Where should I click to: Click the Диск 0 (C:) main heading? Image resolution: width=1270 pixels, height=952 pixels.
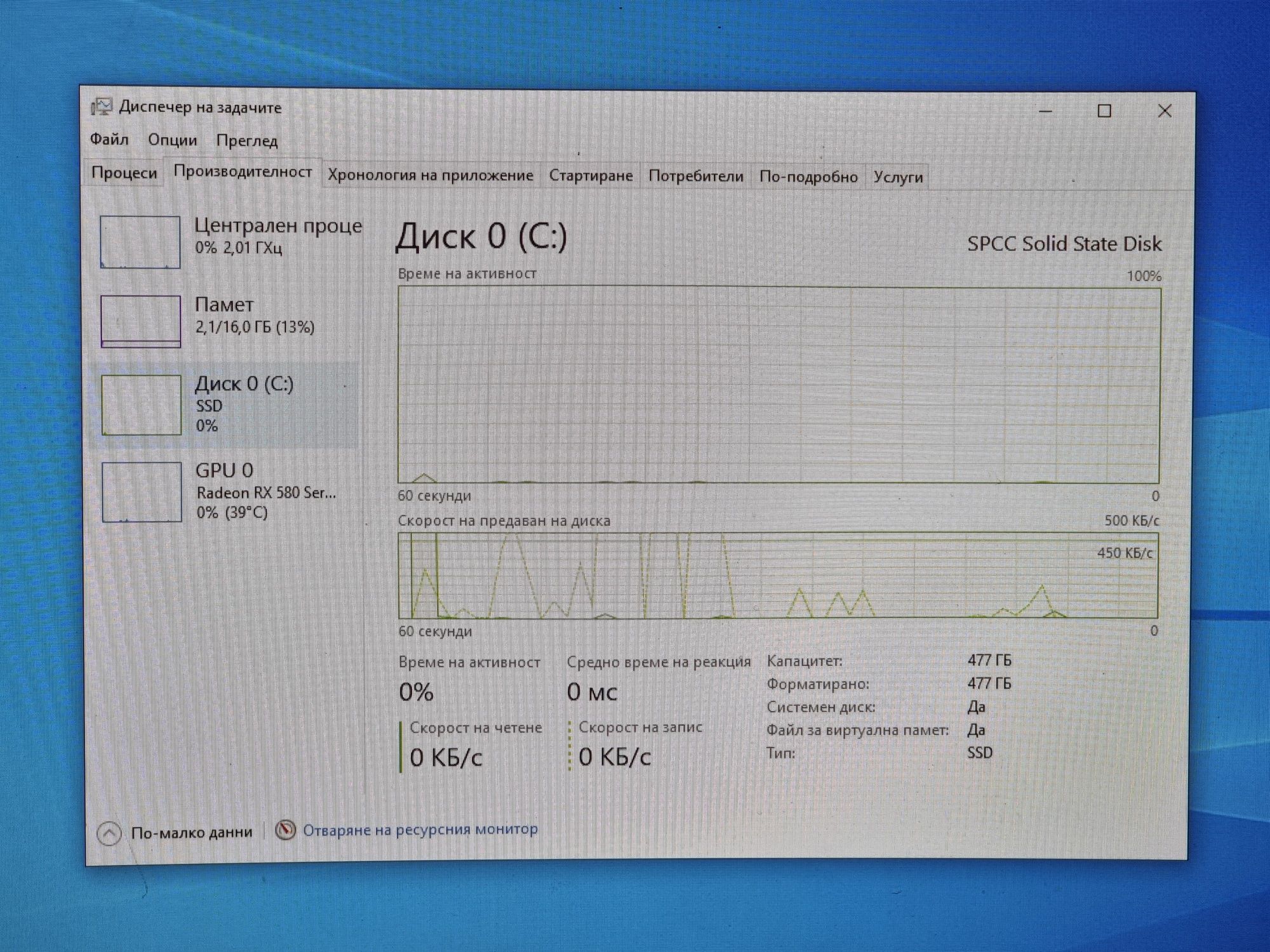[x=481, y=236]
